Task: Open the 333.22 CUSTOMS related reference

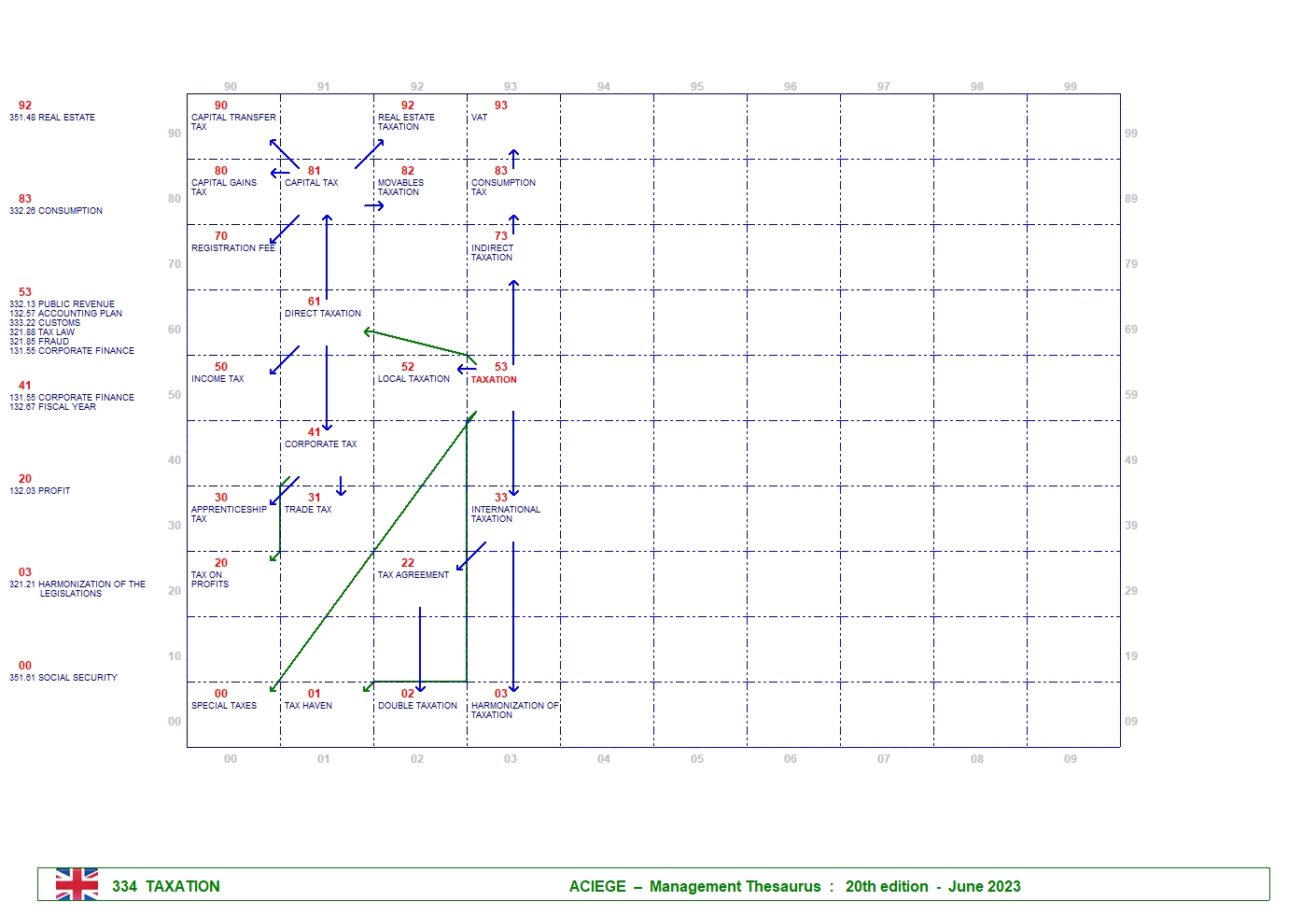Action: [x=45, y=323]
